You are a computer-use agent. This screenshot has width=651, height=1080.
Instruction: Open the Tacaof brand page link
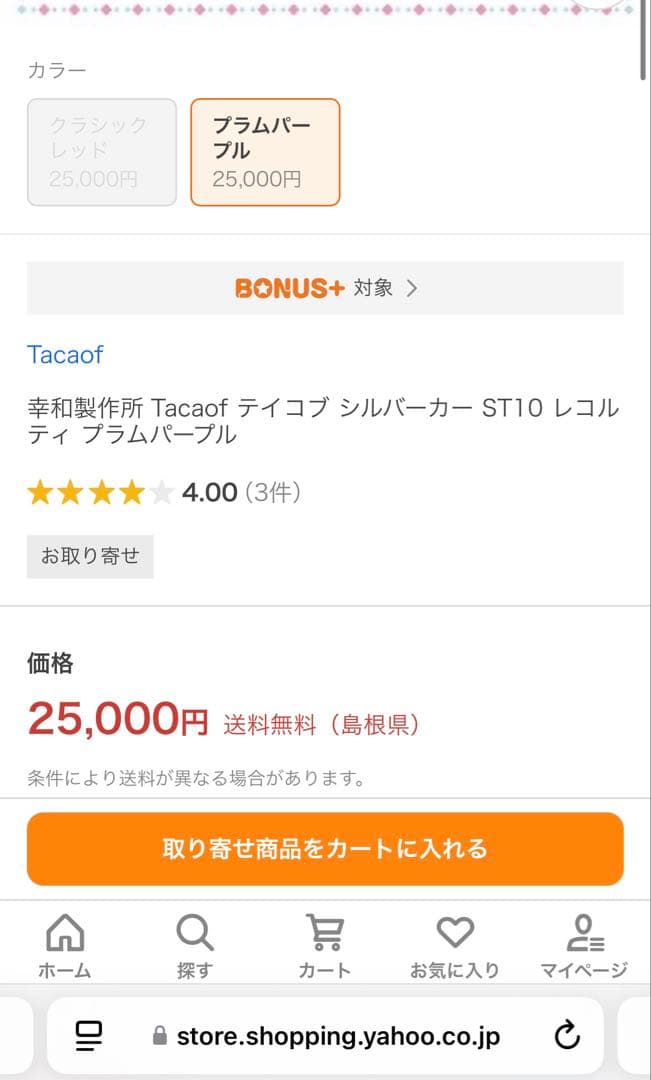tap(64, 355)
